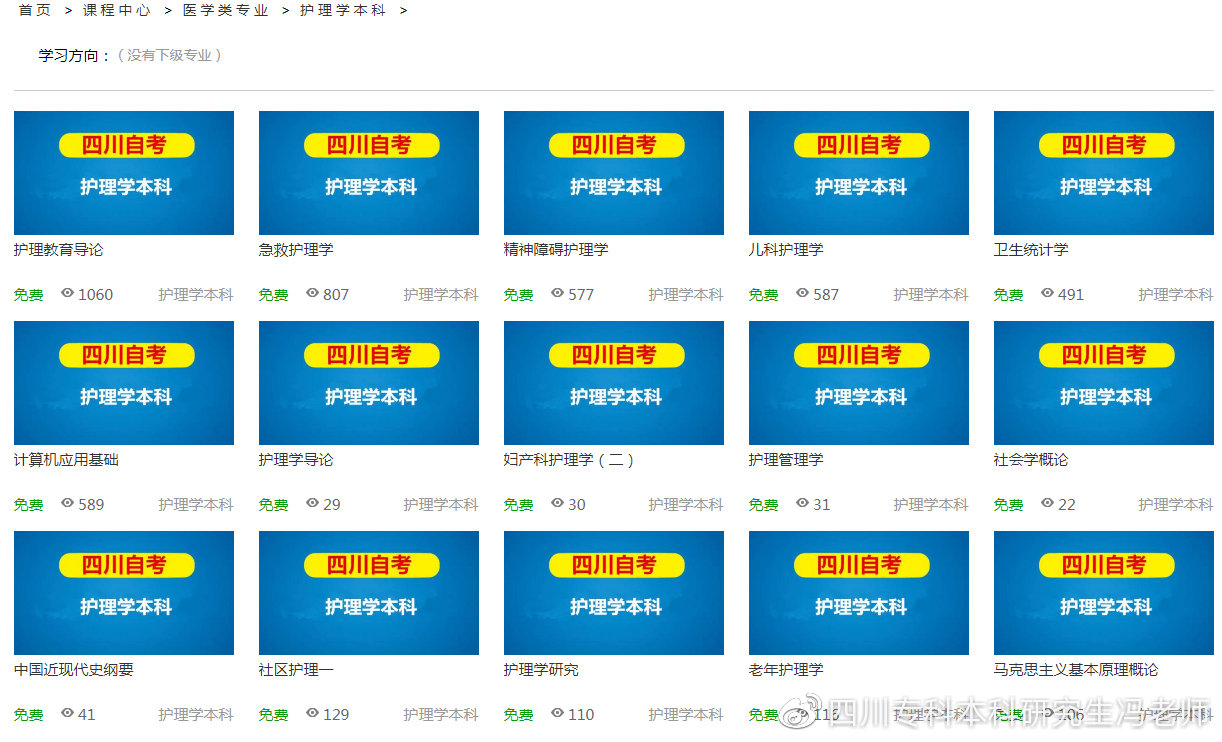1222x742 pixels.
Task: Open the 护理学导论 course thumbnail
Action: (x=368, y=382)
